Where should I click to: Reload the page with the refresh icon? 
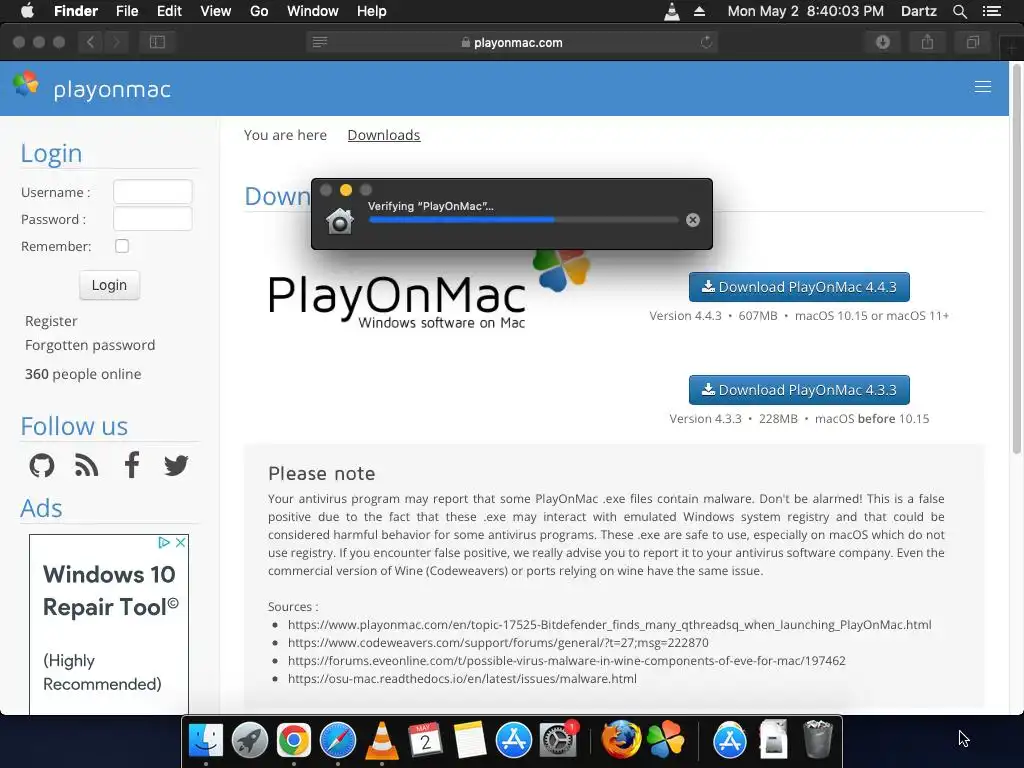[x=706, y=42]
